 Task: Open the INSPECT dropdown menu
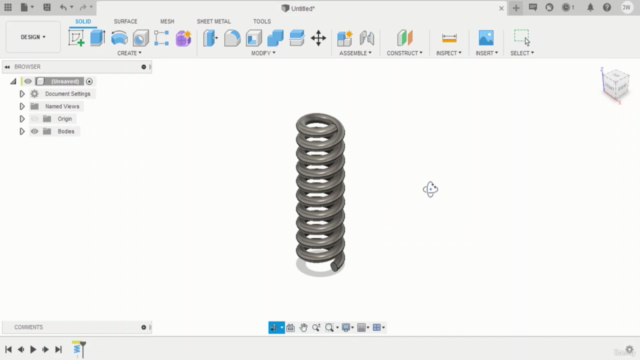click(449, 53)
